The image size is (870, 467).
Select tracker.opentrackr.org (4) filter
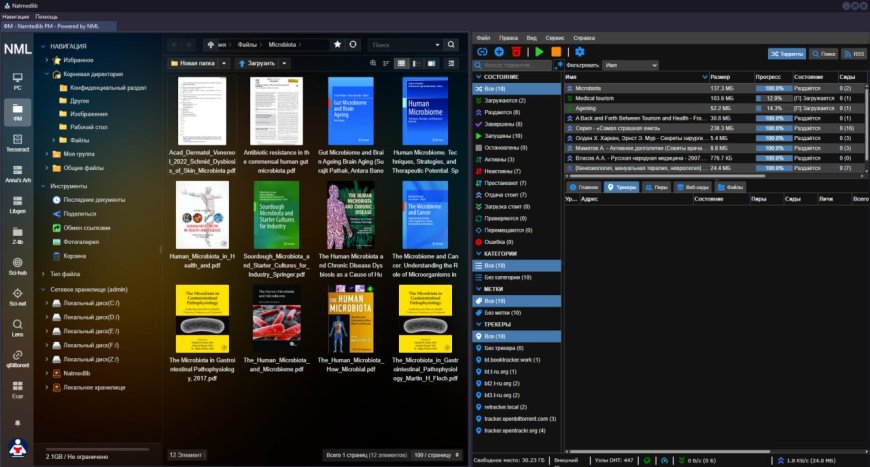click(x=514, y=430)
